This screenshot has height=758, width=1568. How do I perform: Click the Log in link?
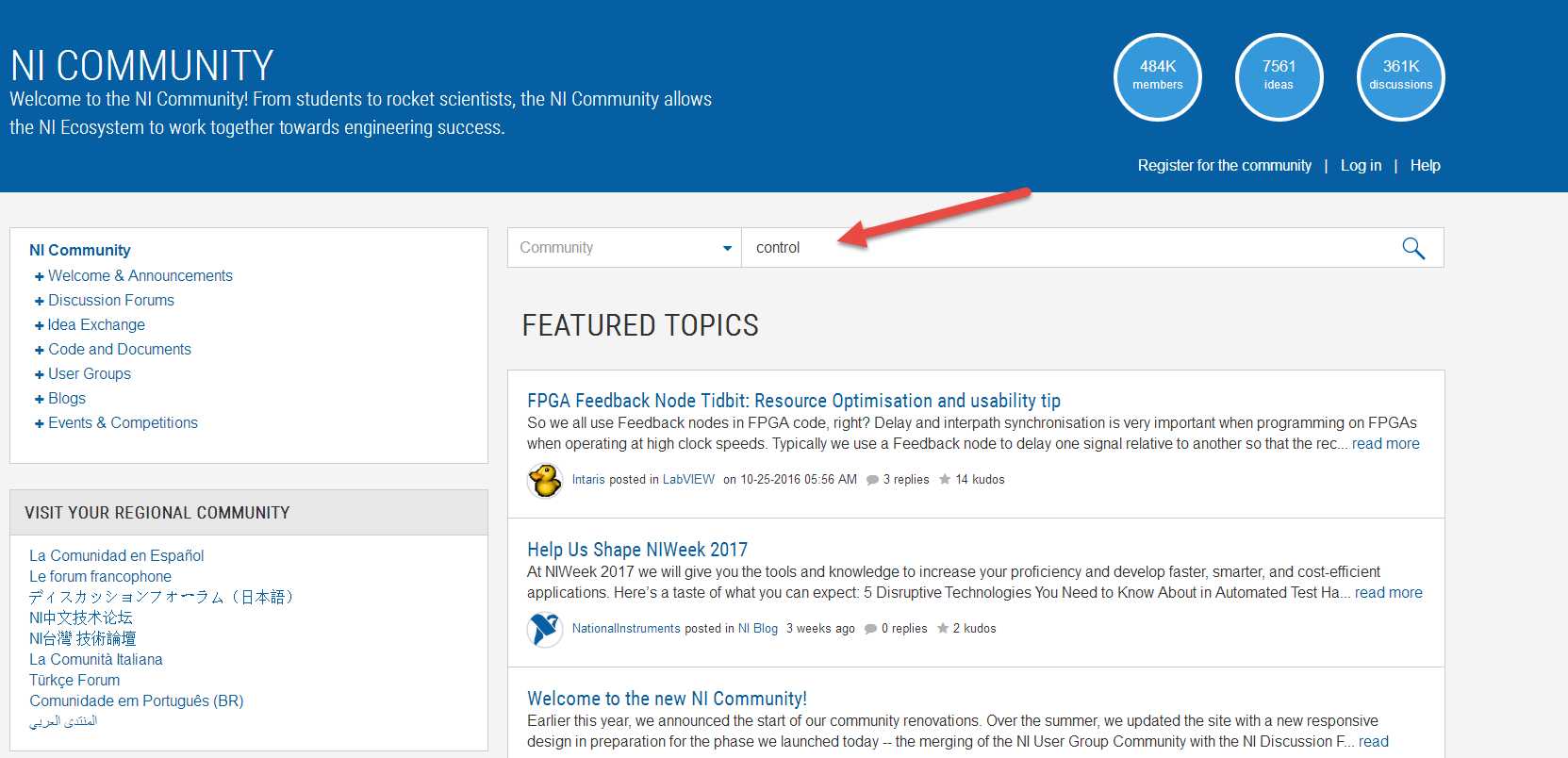coord(1361,165)
